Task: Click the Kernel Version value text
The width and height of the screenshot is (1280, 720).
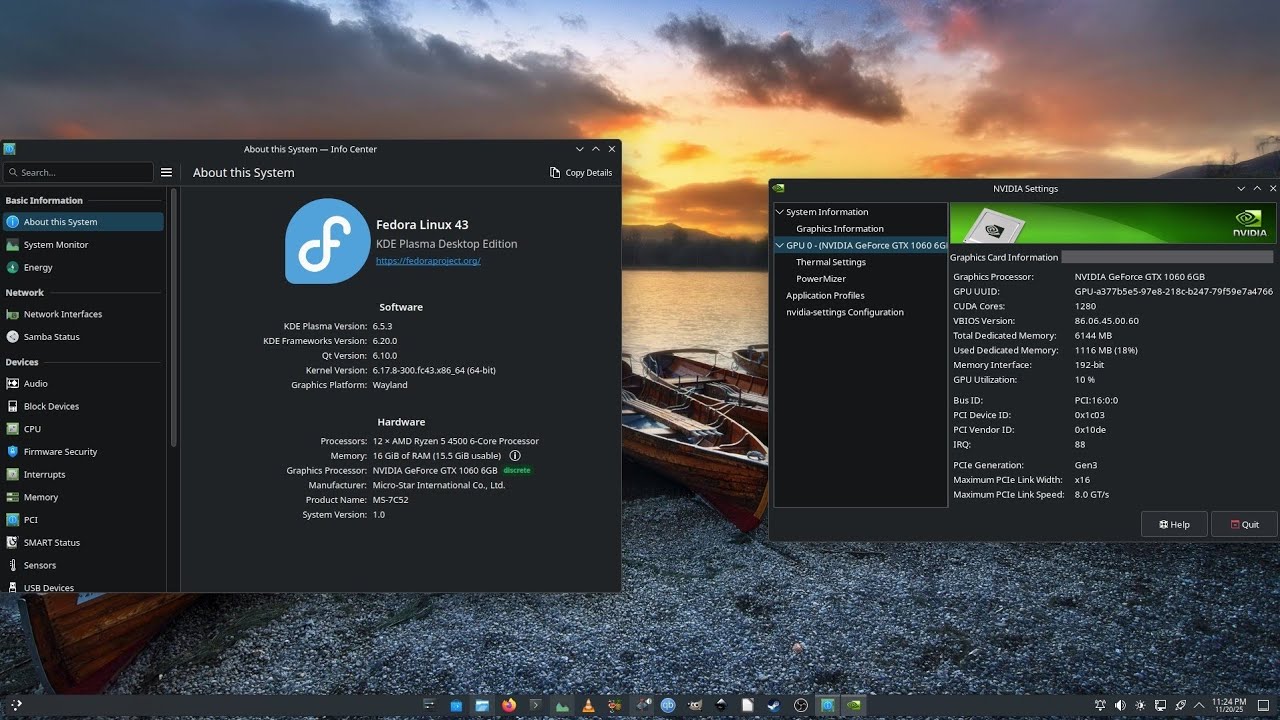Action: click(x=434, y=370)
